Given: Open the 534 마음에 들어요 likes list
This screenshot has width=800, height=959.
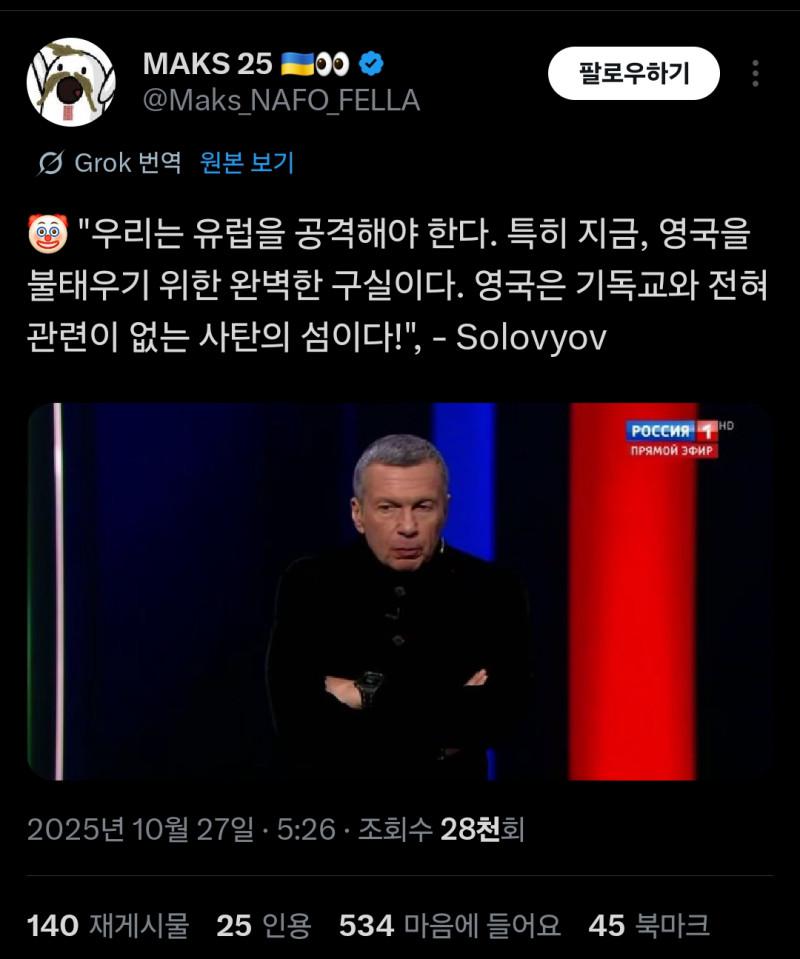Looking at the screenshot, I should pos(450,925).
